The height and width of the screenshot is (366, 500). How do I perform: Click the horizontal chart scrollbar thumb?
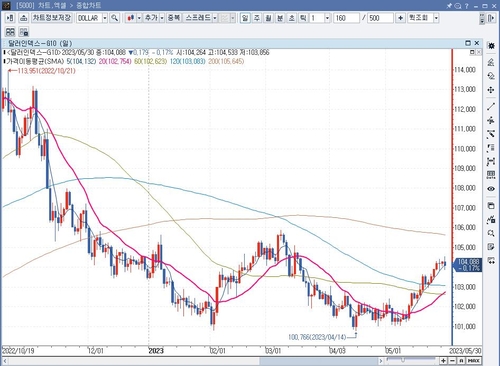[318, 361]
